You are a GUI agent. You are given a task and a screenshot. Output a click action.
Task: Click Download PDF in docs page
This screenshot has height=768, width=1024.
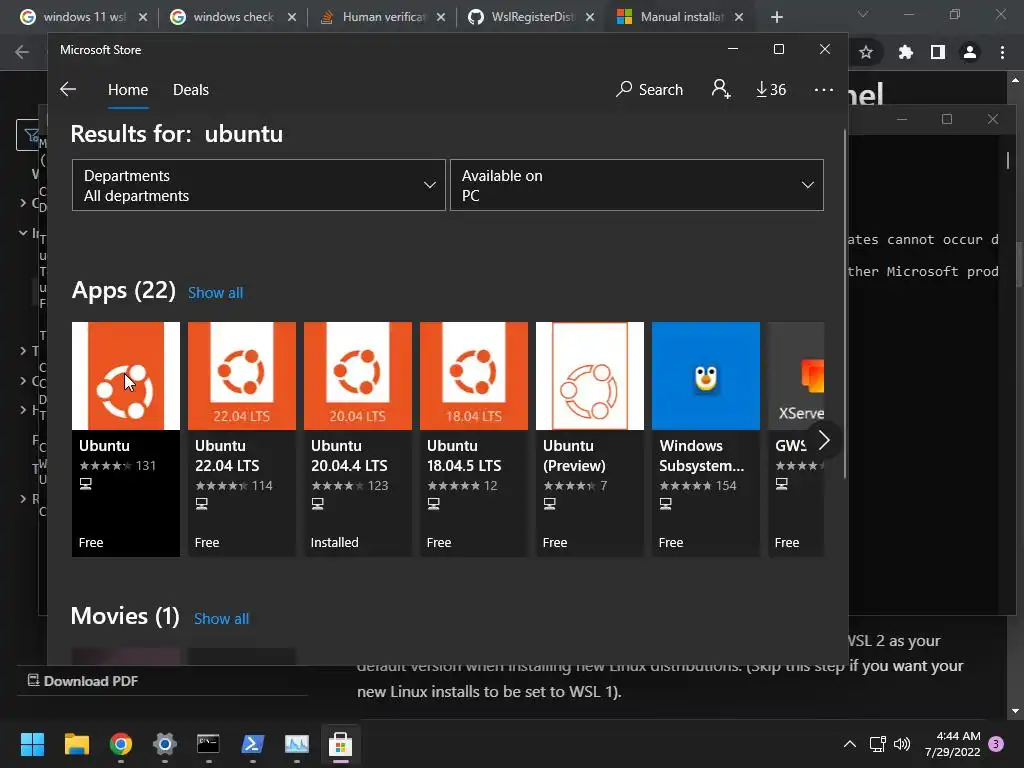point(83,680)
